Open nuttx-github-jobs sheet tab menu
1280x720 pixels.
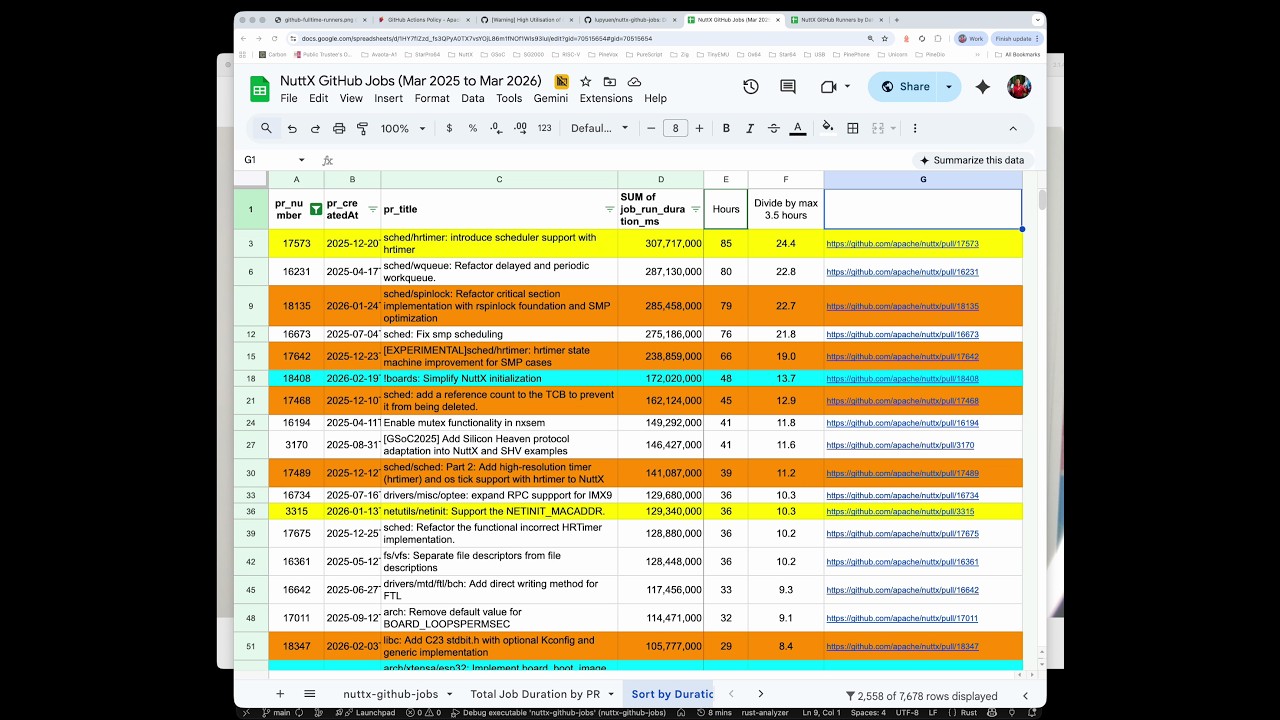pos(449,694)
